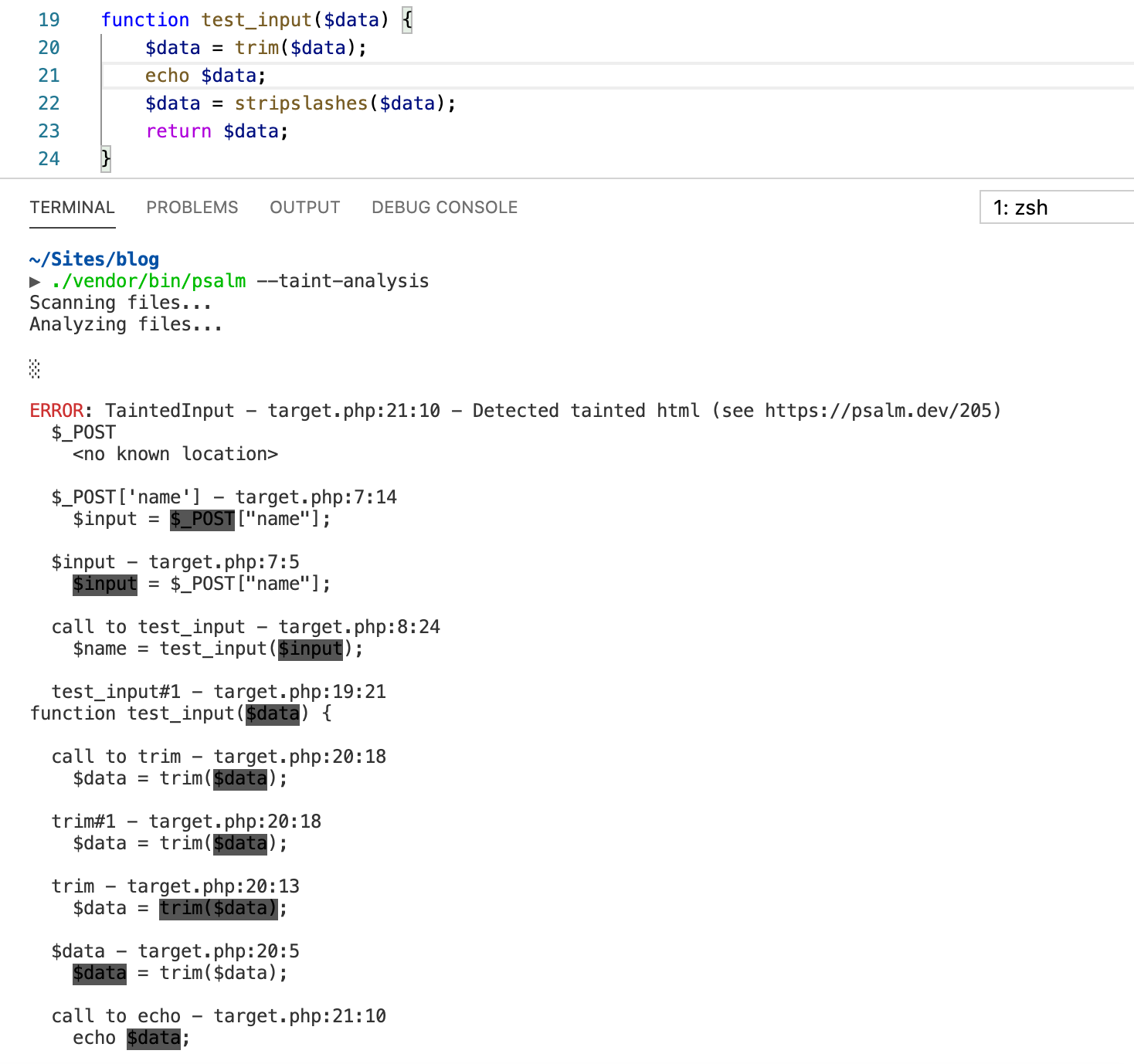
Task: Click highlighted '$_POST' in terminal trace
Action: tap(202, 519)
